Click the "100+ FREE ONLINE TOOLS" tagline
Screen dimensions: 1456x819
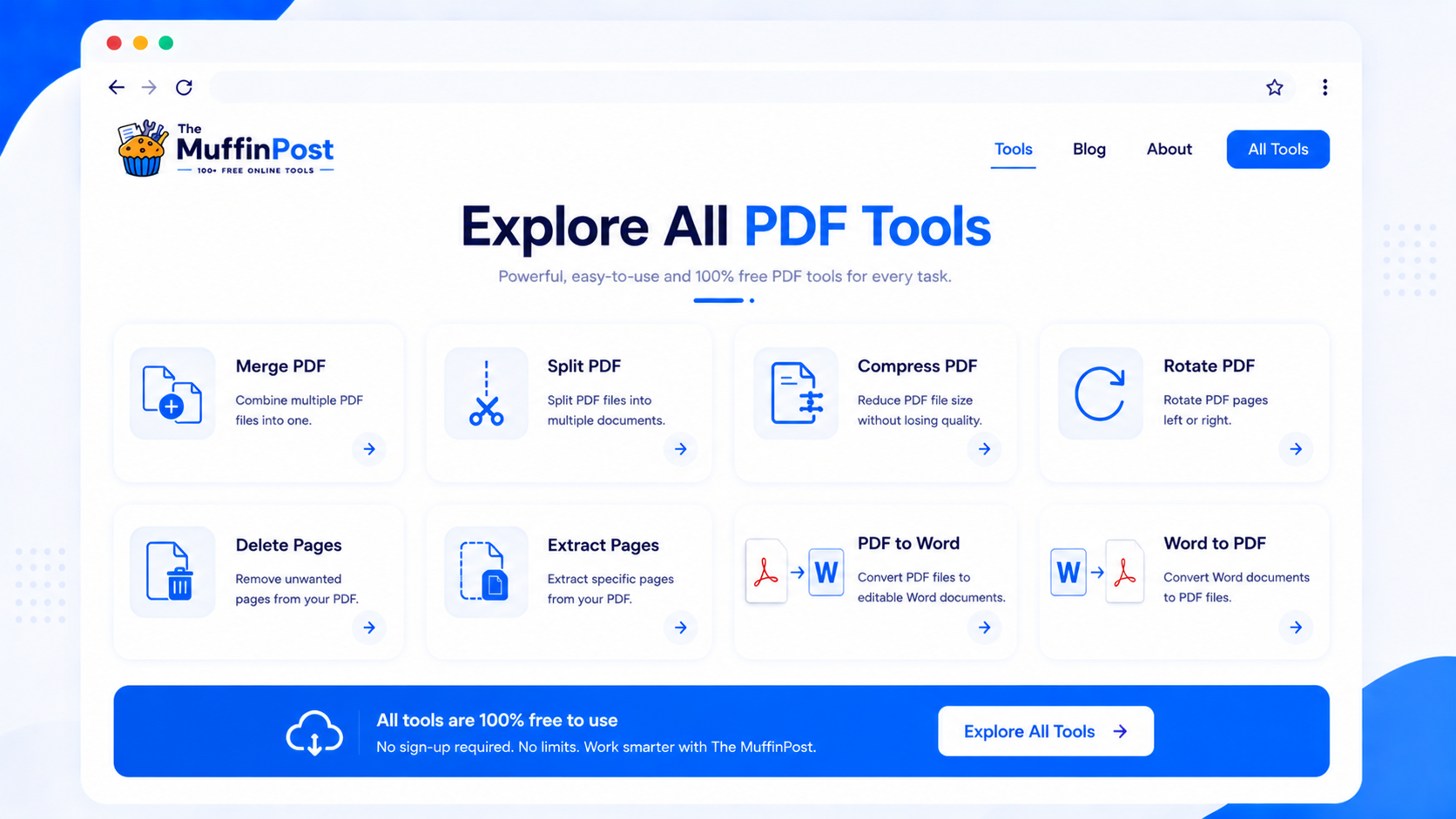click(255, 171)
